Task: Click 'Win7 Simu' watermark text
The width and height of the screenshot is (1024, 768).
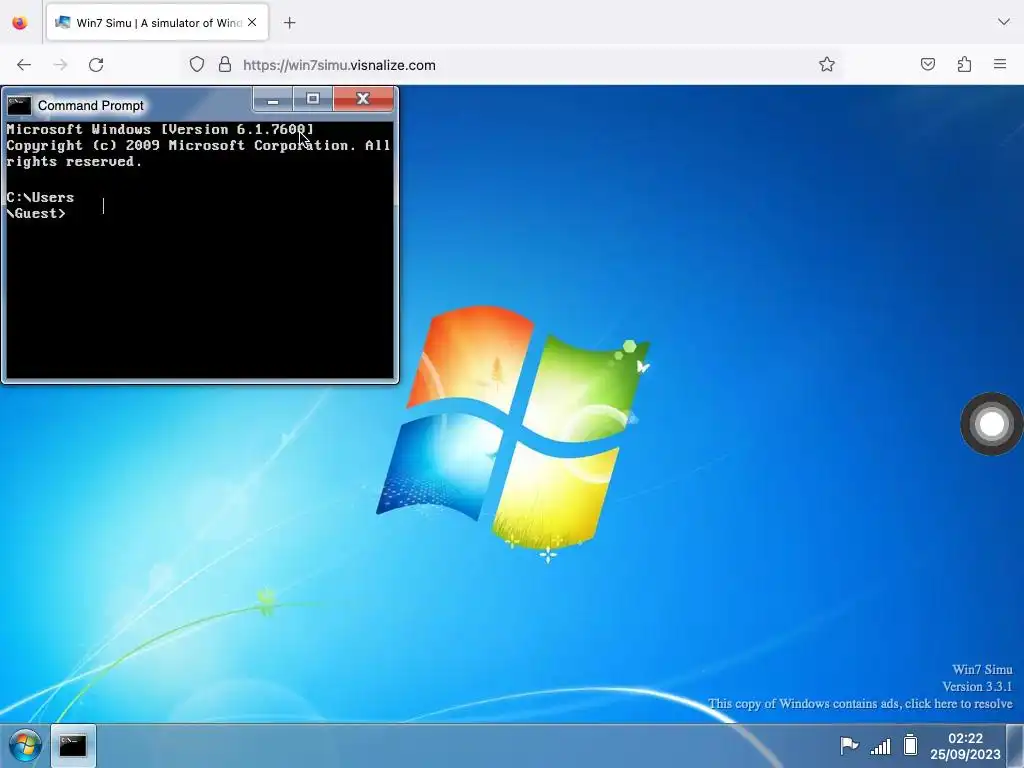Action: pos(982,669)
